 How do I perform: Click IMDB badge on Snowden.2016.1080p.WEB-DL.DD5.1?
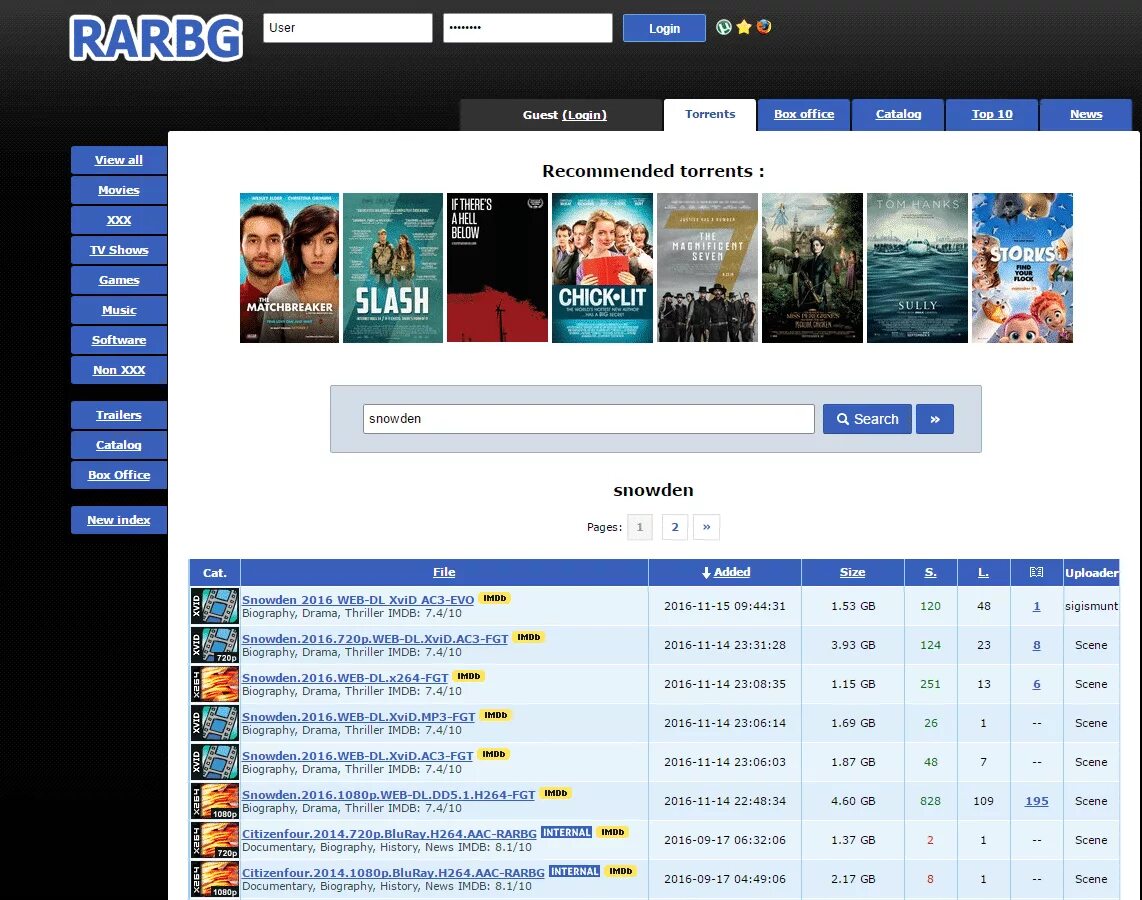(x=556, y=793)
